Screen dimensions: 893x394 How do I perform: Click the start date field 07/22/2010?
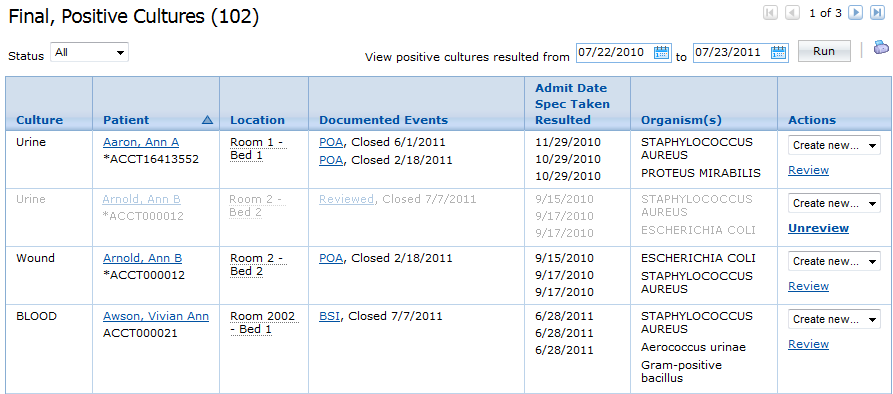coord(614,52)
